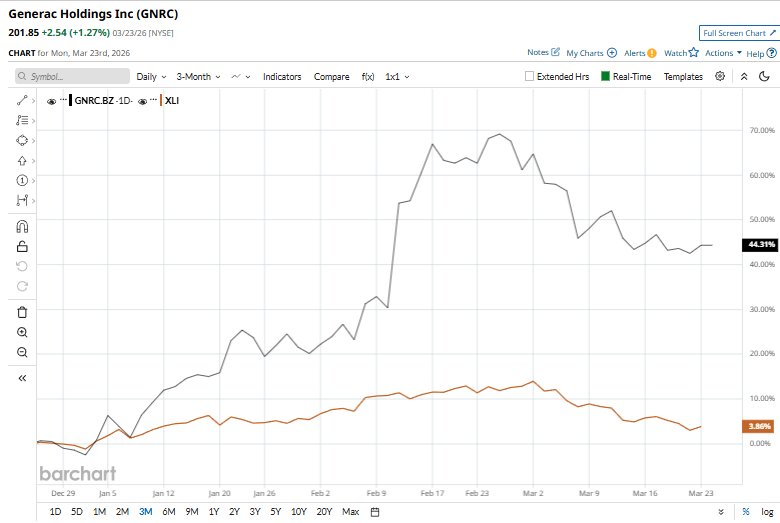
Task: Open the Compare menu
Action: (331, 77)
